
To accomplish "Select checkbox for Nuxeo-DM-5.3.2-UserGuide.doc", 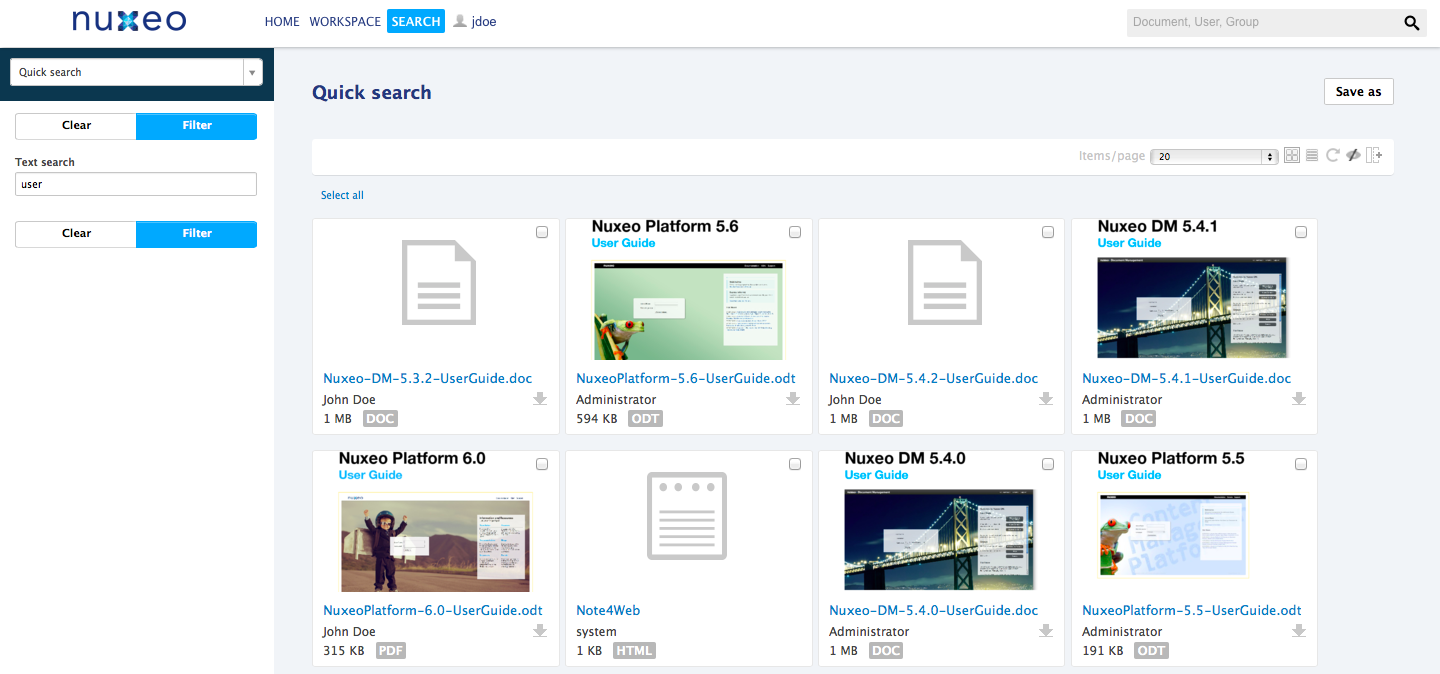I will click(x=542, y=232).
